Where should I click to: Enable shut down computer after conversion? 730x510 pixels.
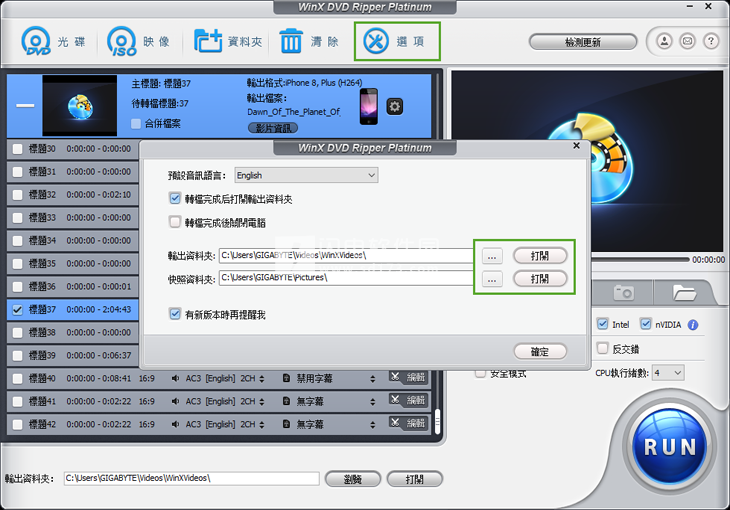pyautogui.click(x=175, y=222)
